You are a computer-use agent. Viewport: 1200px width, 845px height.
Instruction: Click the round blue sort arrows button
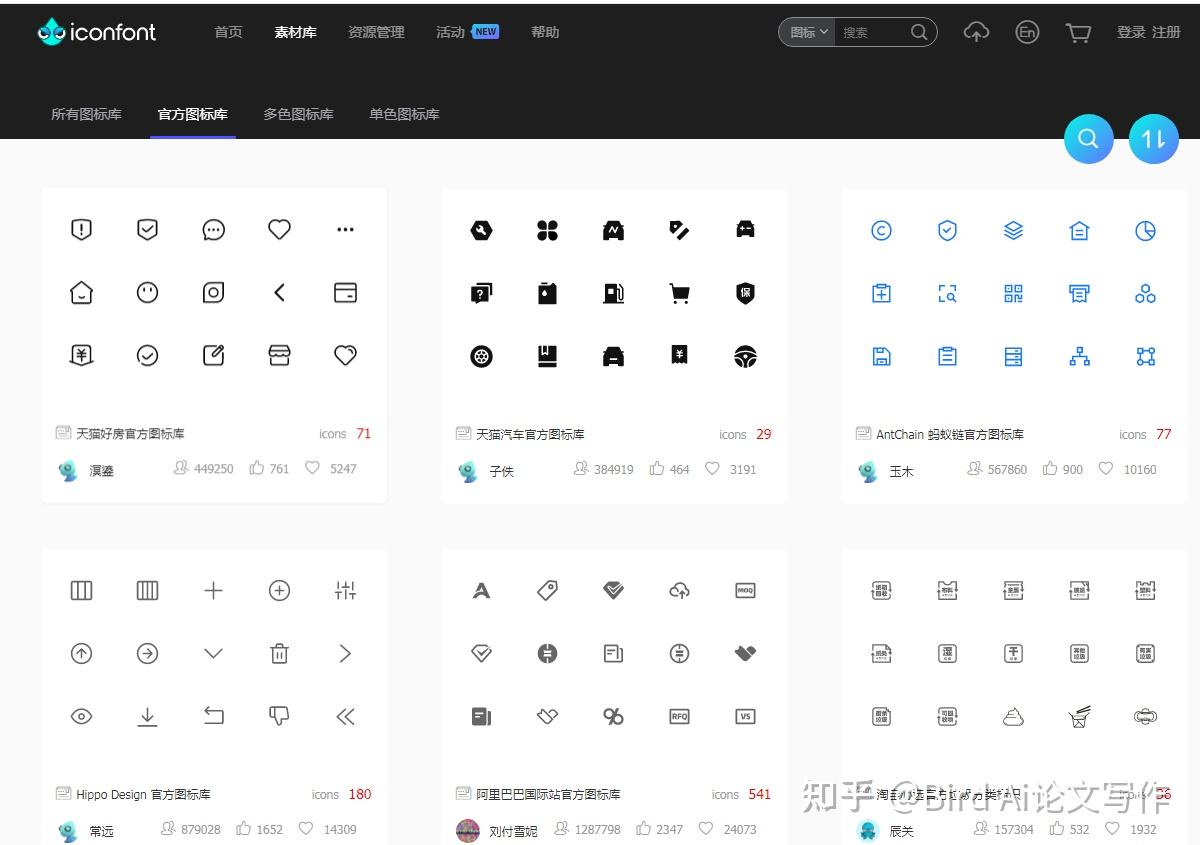(1154, 139)
